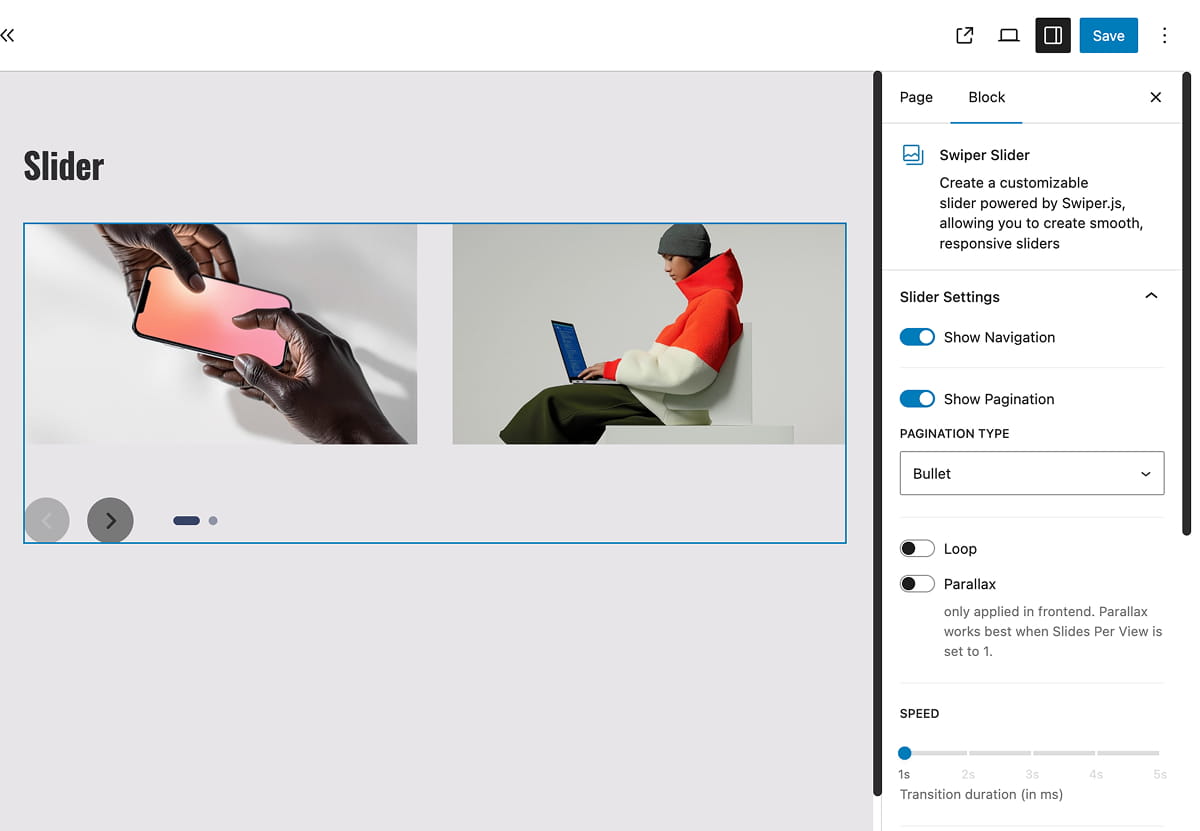Go to next slide with arrow button
This screenshot has height=831, width=1200.
pos(110,520)
